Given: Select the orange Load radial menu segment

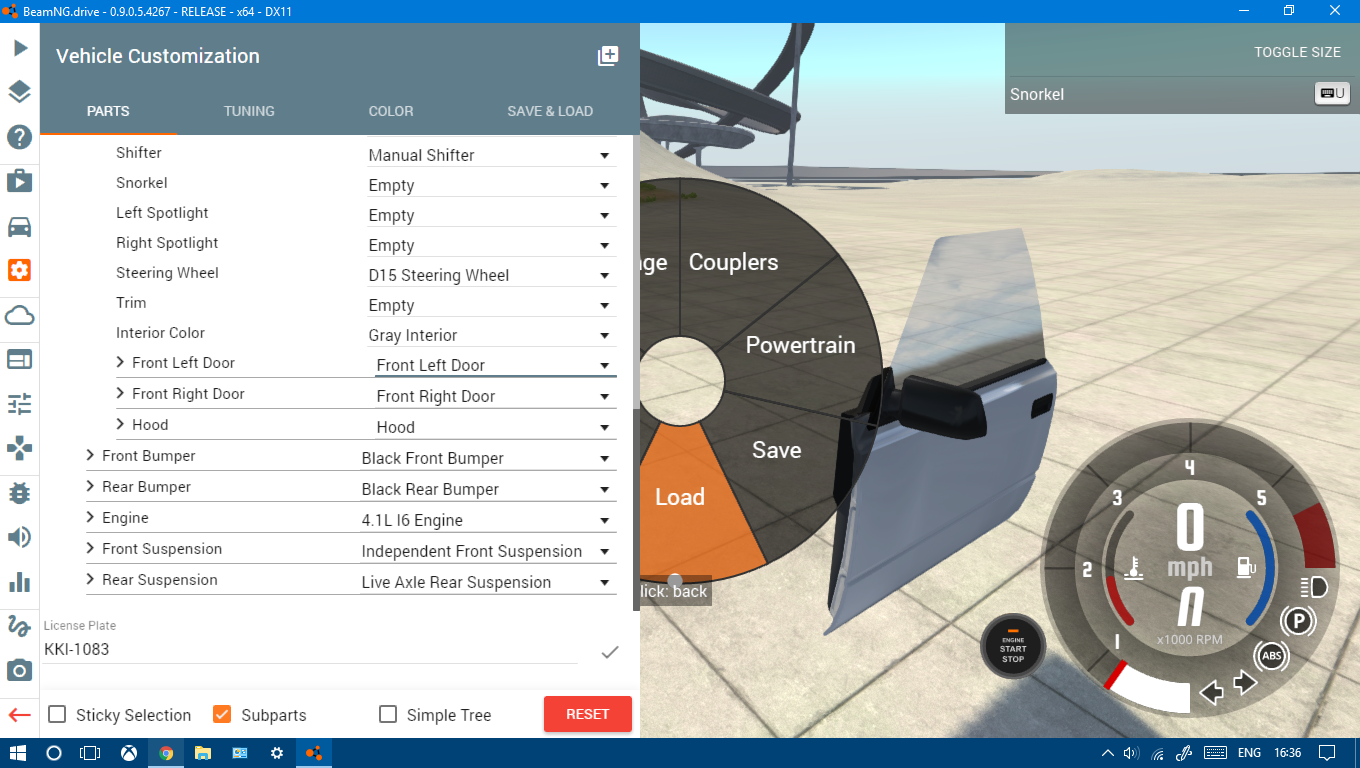Looking at the screenshot, I should point(679,497).
